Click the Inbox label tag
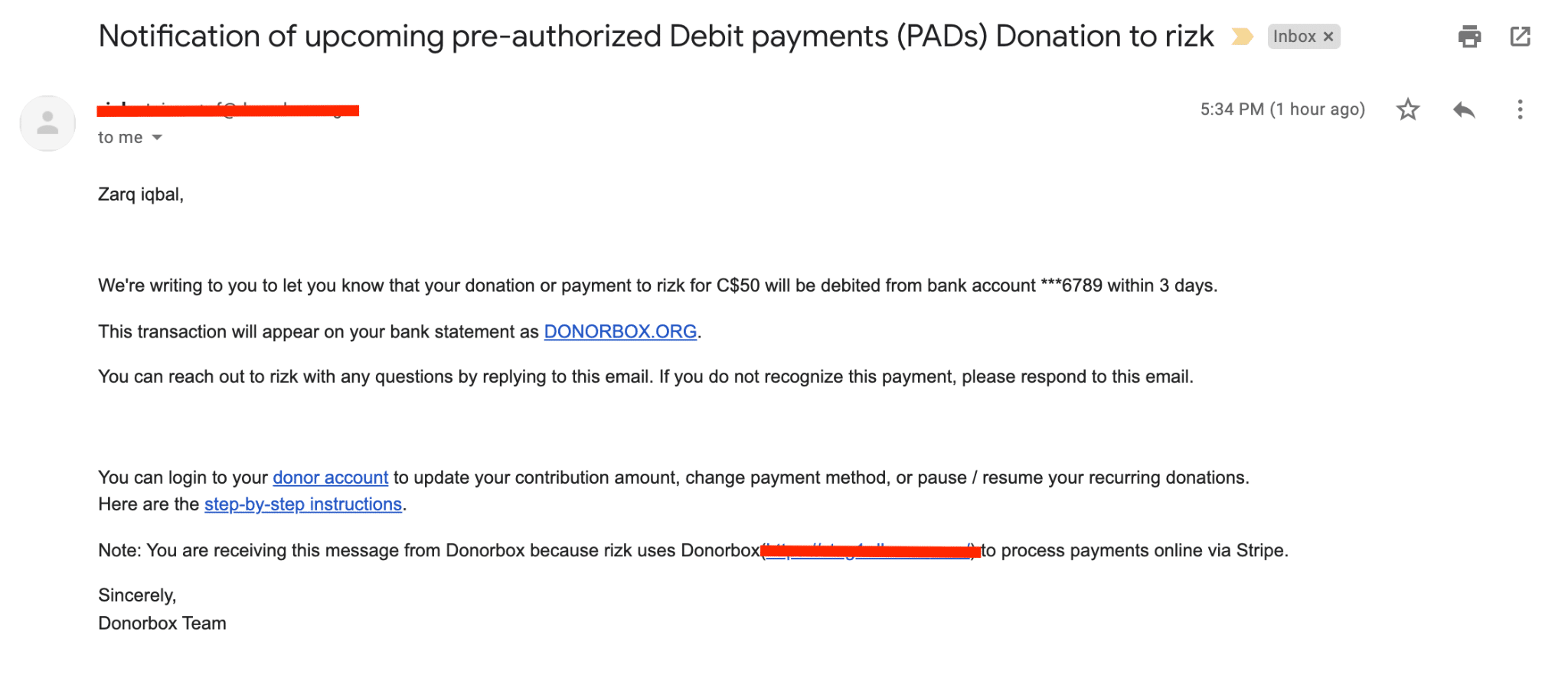 [1294, 37]
